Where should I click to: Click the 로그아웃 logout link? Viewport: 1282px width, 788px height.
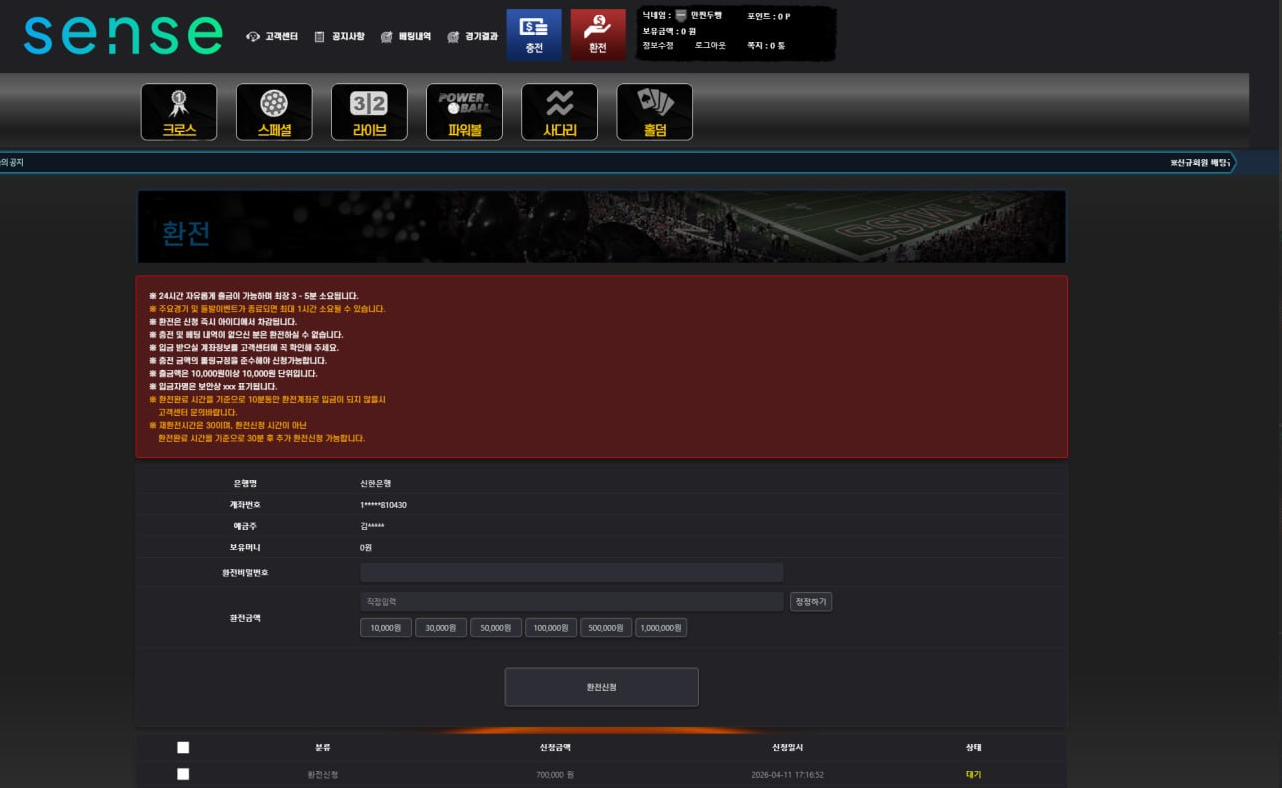coord(710,46)
